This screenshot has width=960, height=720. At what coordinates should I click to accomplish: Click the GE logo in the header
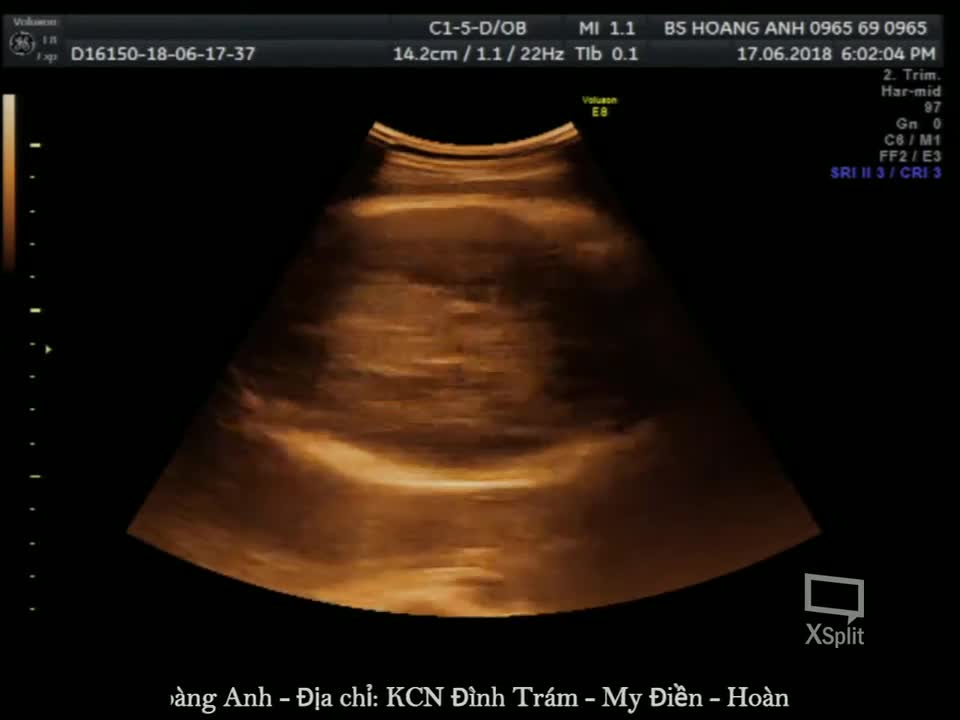22,44
